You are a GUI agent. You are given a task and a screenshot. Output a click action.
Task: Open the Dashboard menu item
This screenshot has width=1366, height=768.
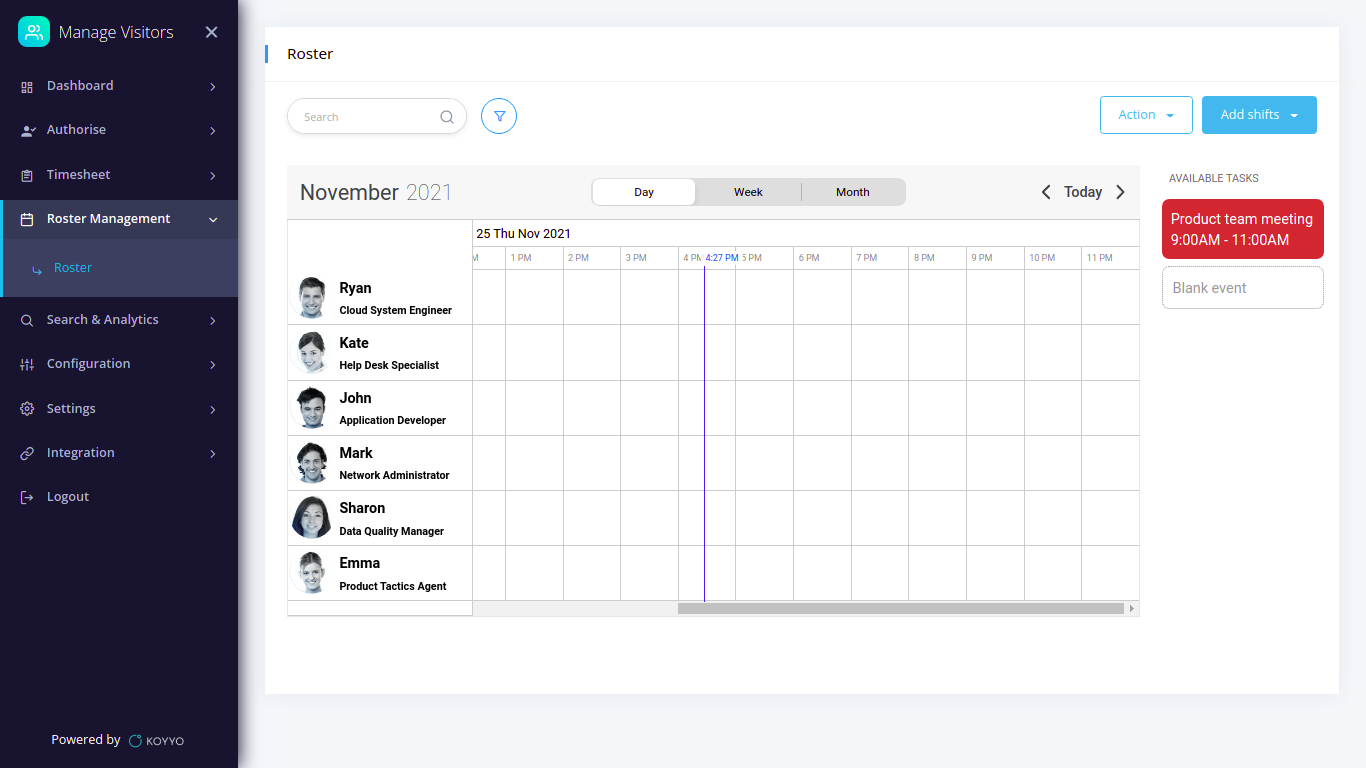click(119, 86)
